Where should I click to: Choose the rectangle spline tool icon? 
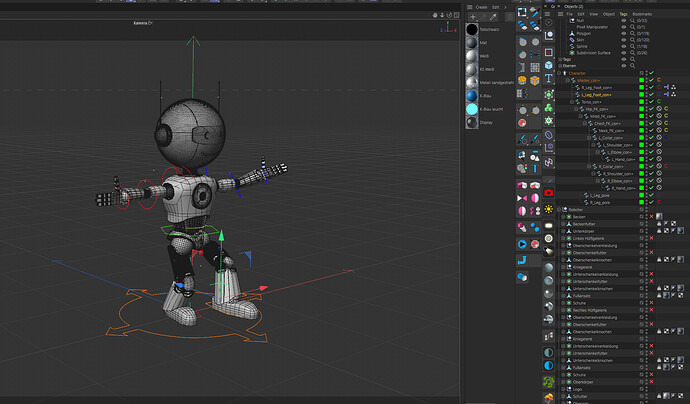(x=549, y=52)
